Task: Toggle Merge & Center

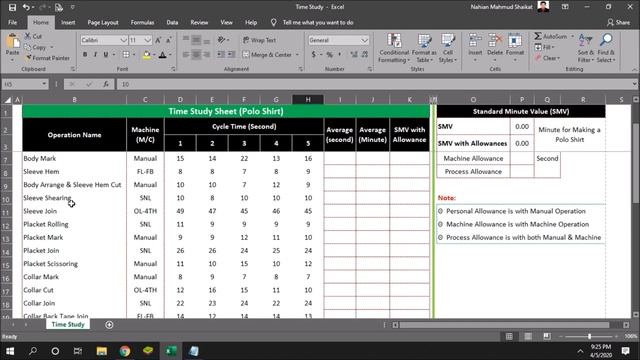Action: point(268,54)
